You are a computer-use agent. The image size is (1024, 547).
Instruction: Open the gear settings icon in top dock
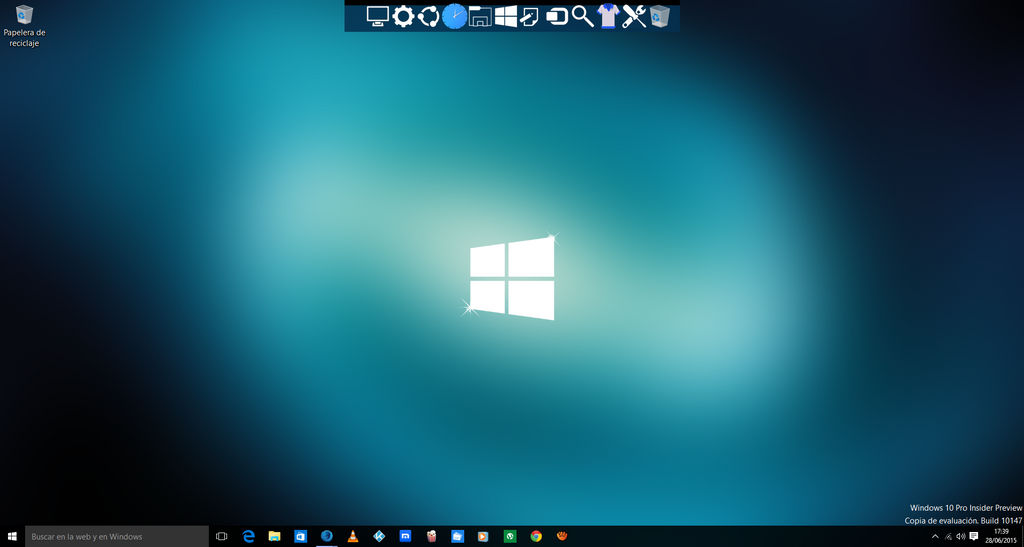403,16
